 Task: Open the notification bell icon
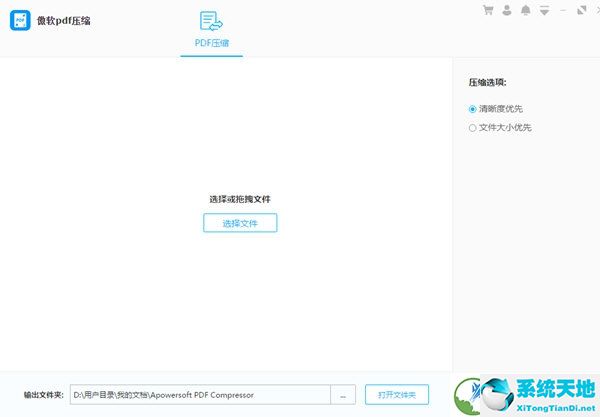526,10
